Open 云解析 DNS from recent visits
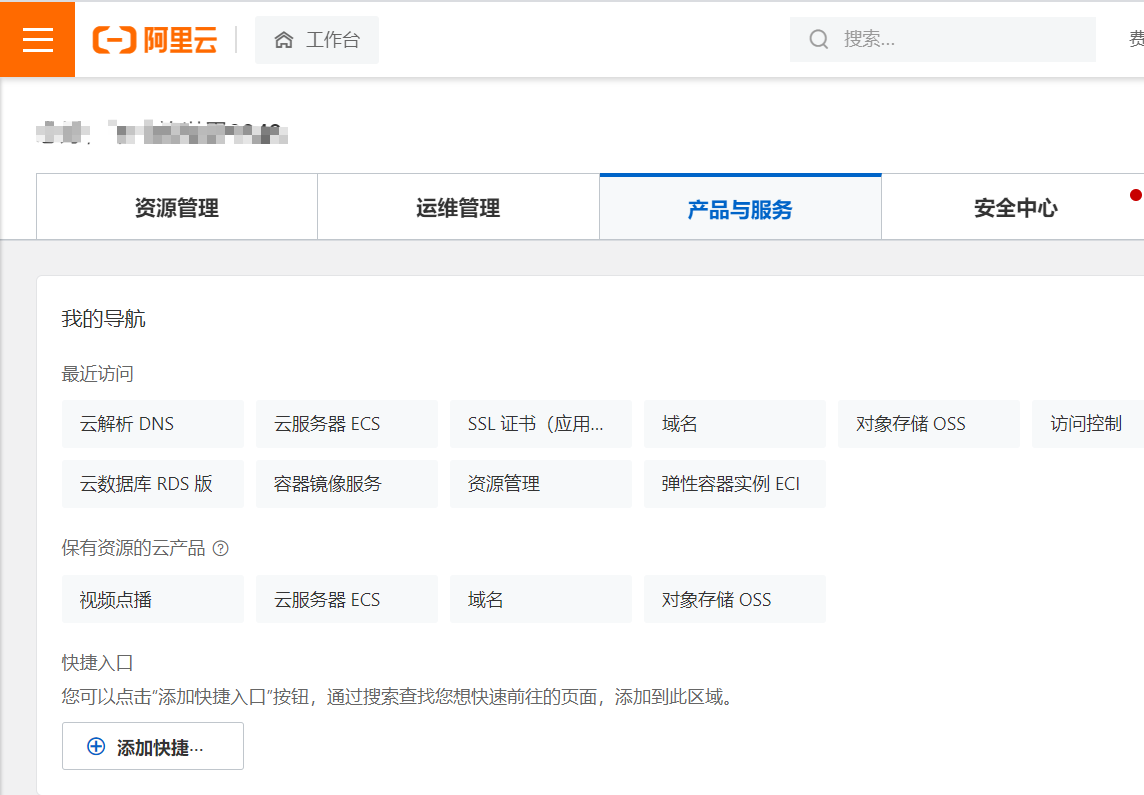Screen dimensions: 1144x795 [152, 424]
